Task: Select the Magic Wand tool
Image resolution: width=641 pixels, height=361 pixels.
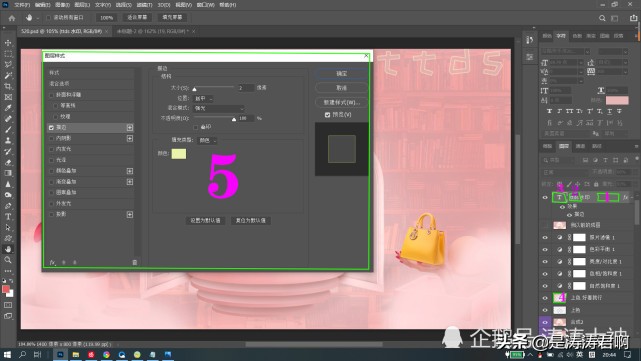Action: (8, 76)
